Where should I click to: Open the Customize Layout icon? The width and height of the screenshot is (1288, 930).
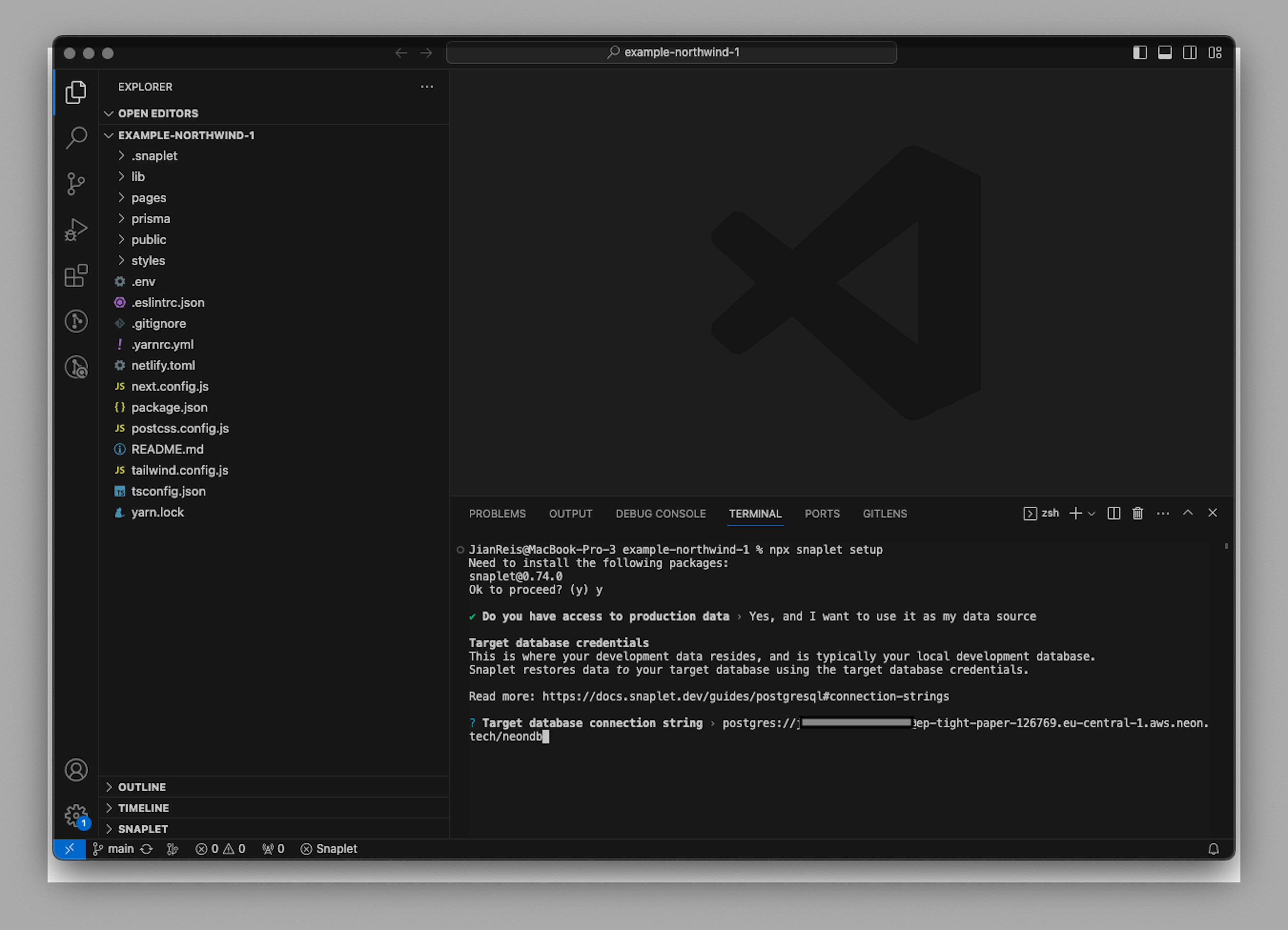[x=1215, y=53]
